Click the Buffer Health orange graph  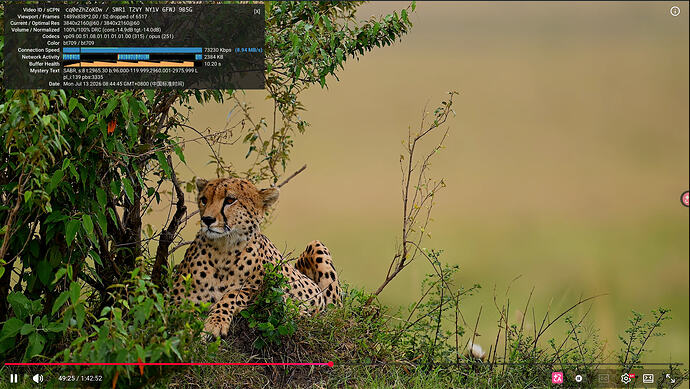(132, 64)
